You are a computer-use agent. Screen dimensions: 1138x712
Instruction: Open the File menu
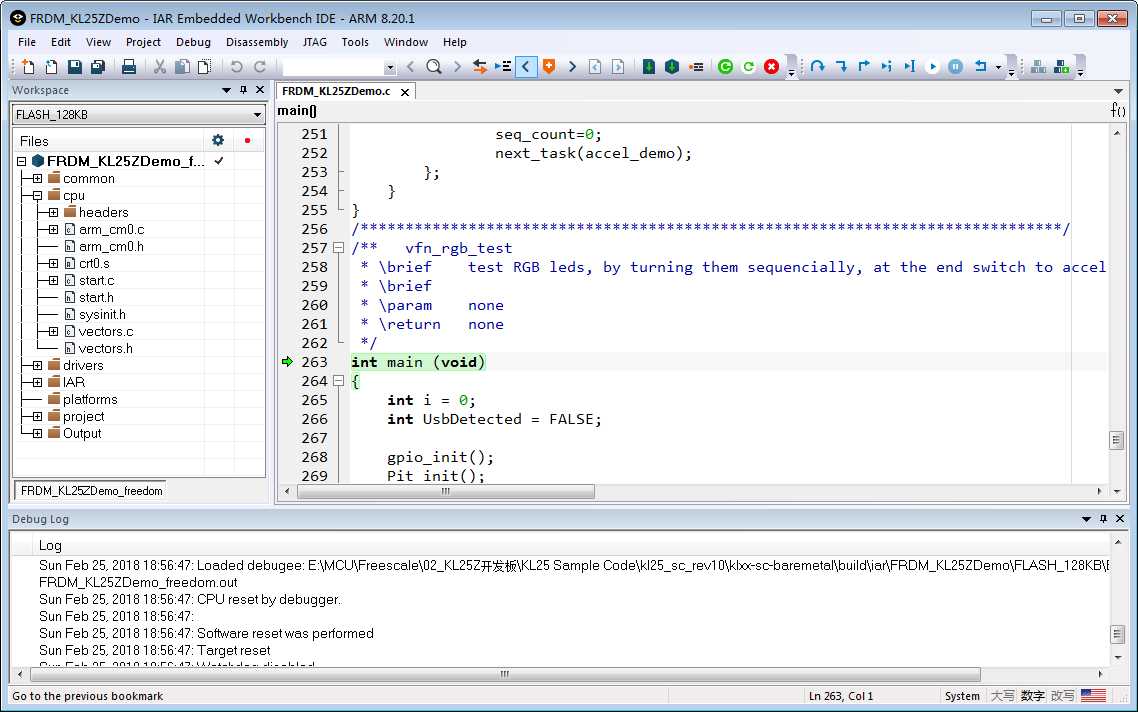point(27,42)
